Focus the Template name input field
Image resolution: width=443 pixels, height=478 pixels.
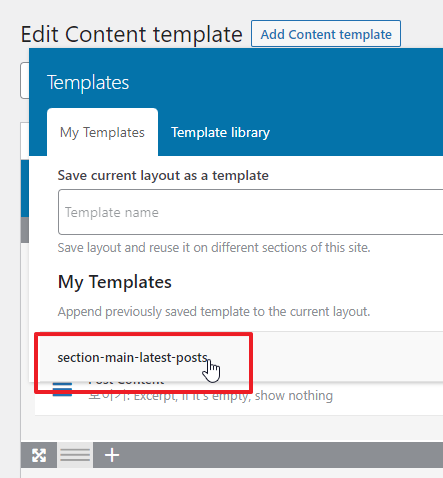click(x=251, y=212)
